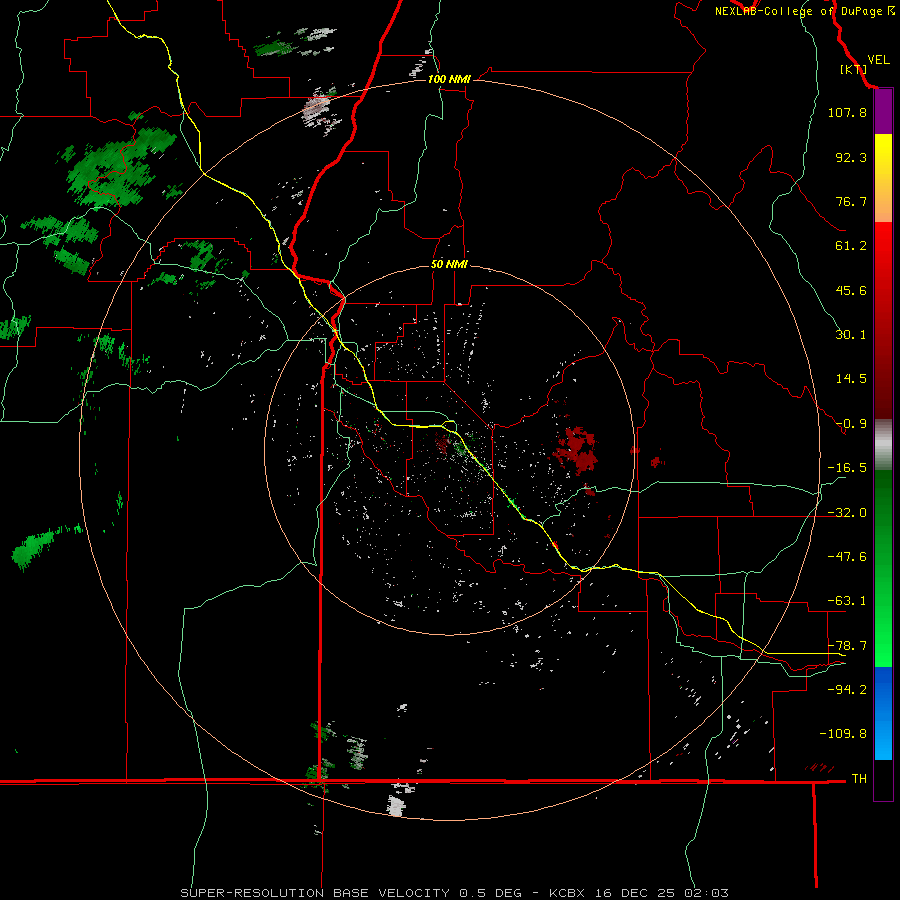Click the bottom KCBX base velocity caption

(x=454, y=893)
